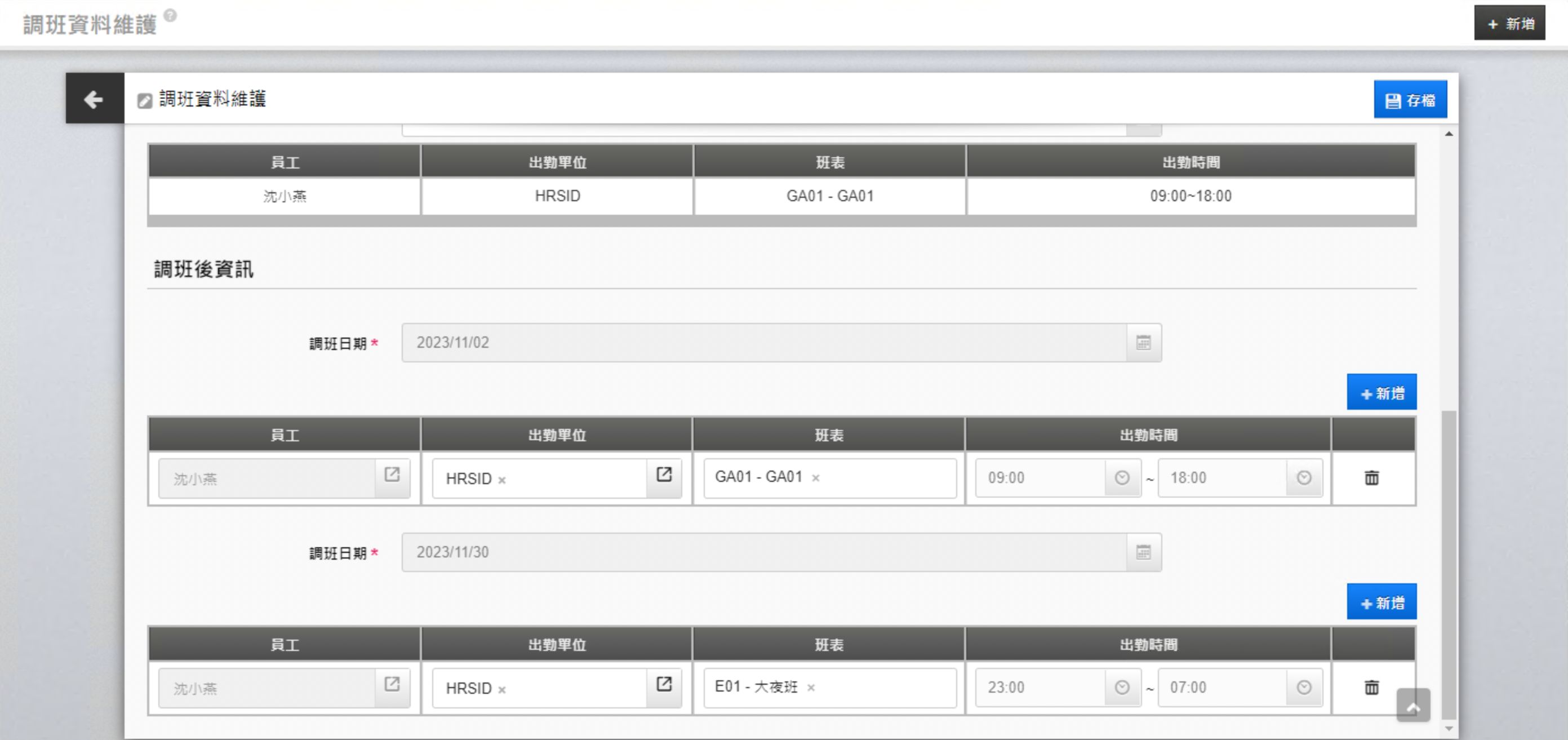Click the back arrow button

pyautogui.click(x=94, y=99)
